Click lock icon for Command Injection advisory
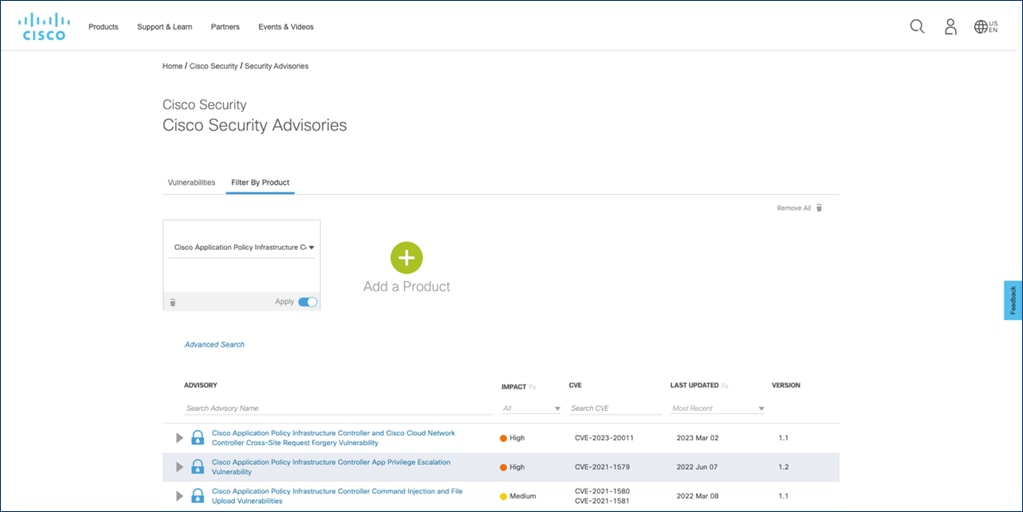Viewport: 1023px width, 512px height. [198, 496]
